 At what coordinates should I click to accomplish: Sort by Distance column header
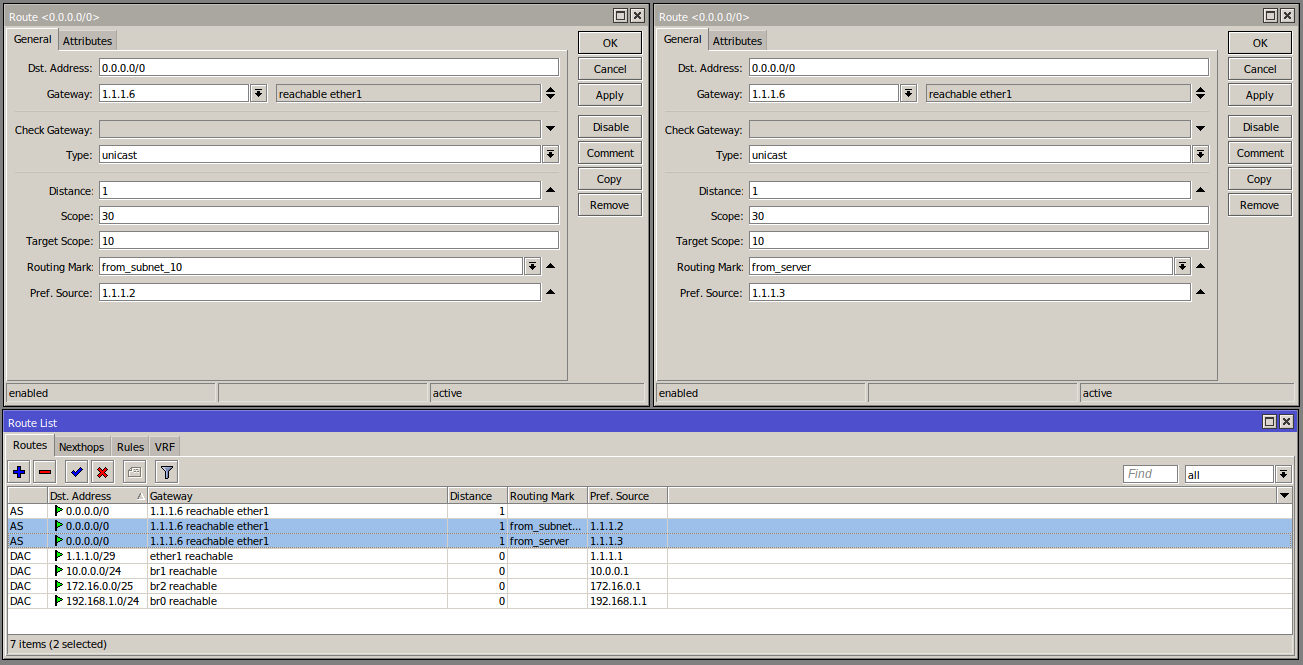click(x=477, y=496)
